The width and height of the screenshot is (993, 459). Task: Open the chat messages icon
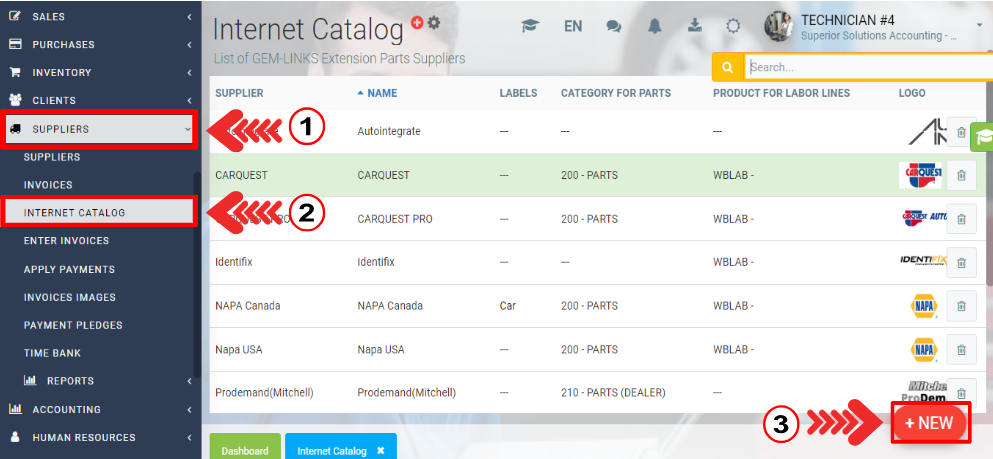614,26
